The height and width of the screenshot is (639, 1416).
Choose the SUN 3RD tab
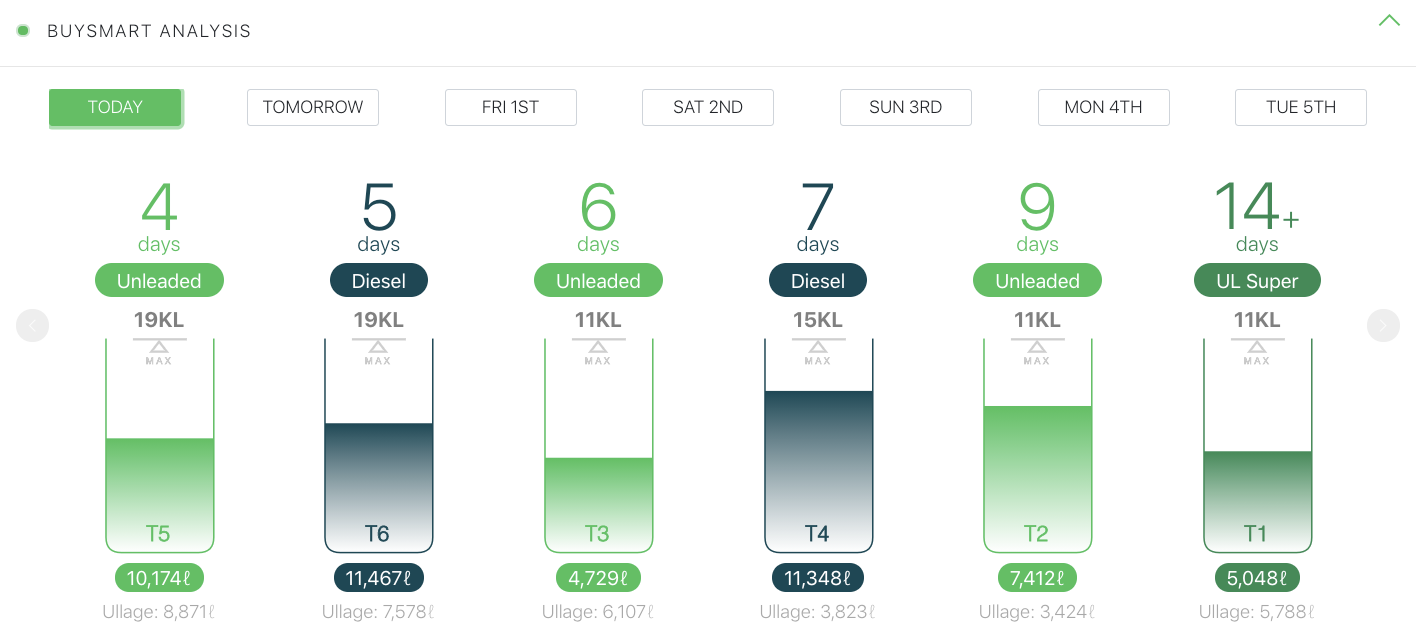click(905, 107)
